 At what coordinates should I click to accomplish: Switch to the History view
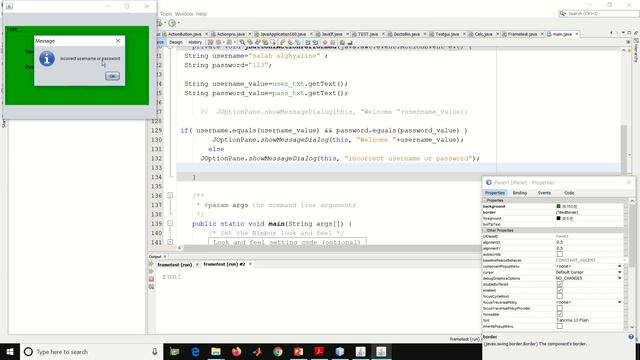click(x=195, y=42)
